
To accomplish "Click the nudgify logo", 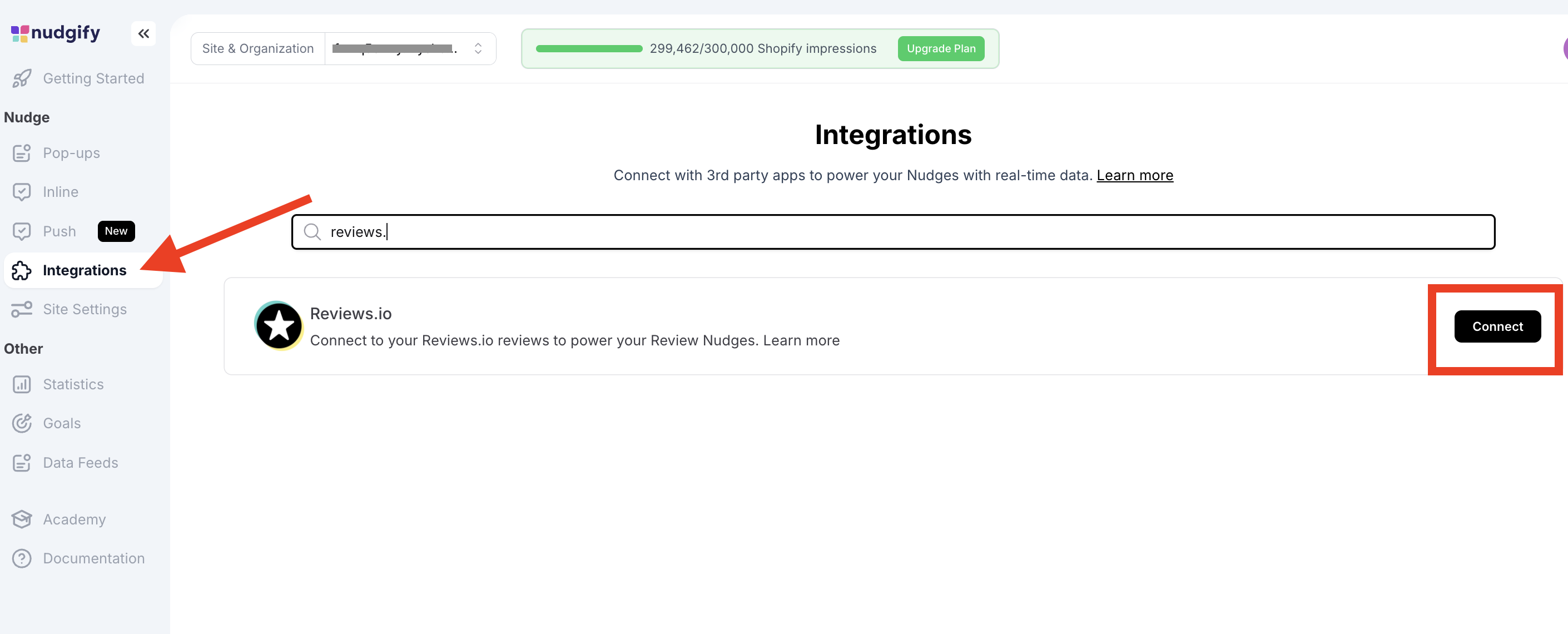I will [56, 33].
